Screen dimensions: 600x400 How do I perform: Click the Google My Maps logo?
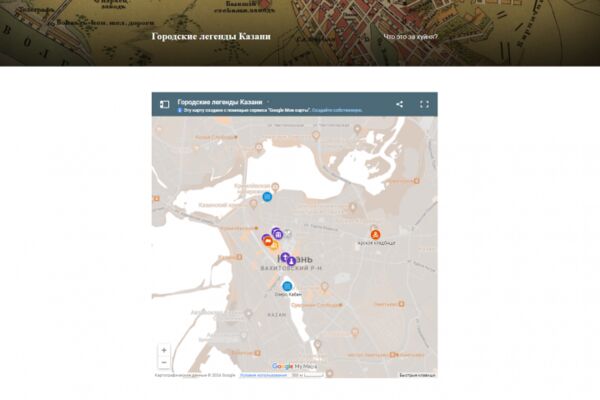(x=294, y=366)
